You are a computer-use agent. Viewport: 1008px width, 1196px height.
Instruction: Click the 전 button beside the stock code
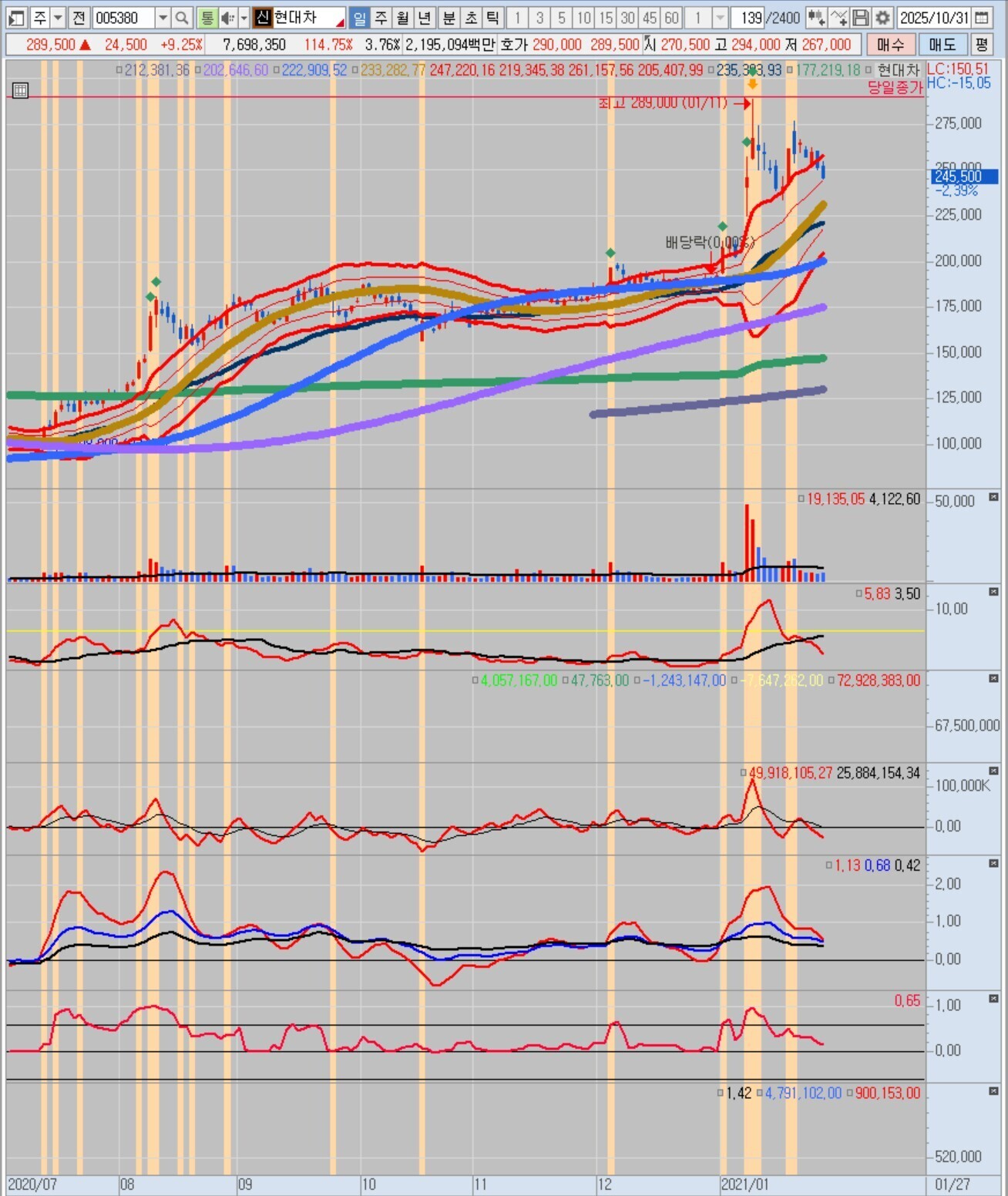[x=79, y=18]
